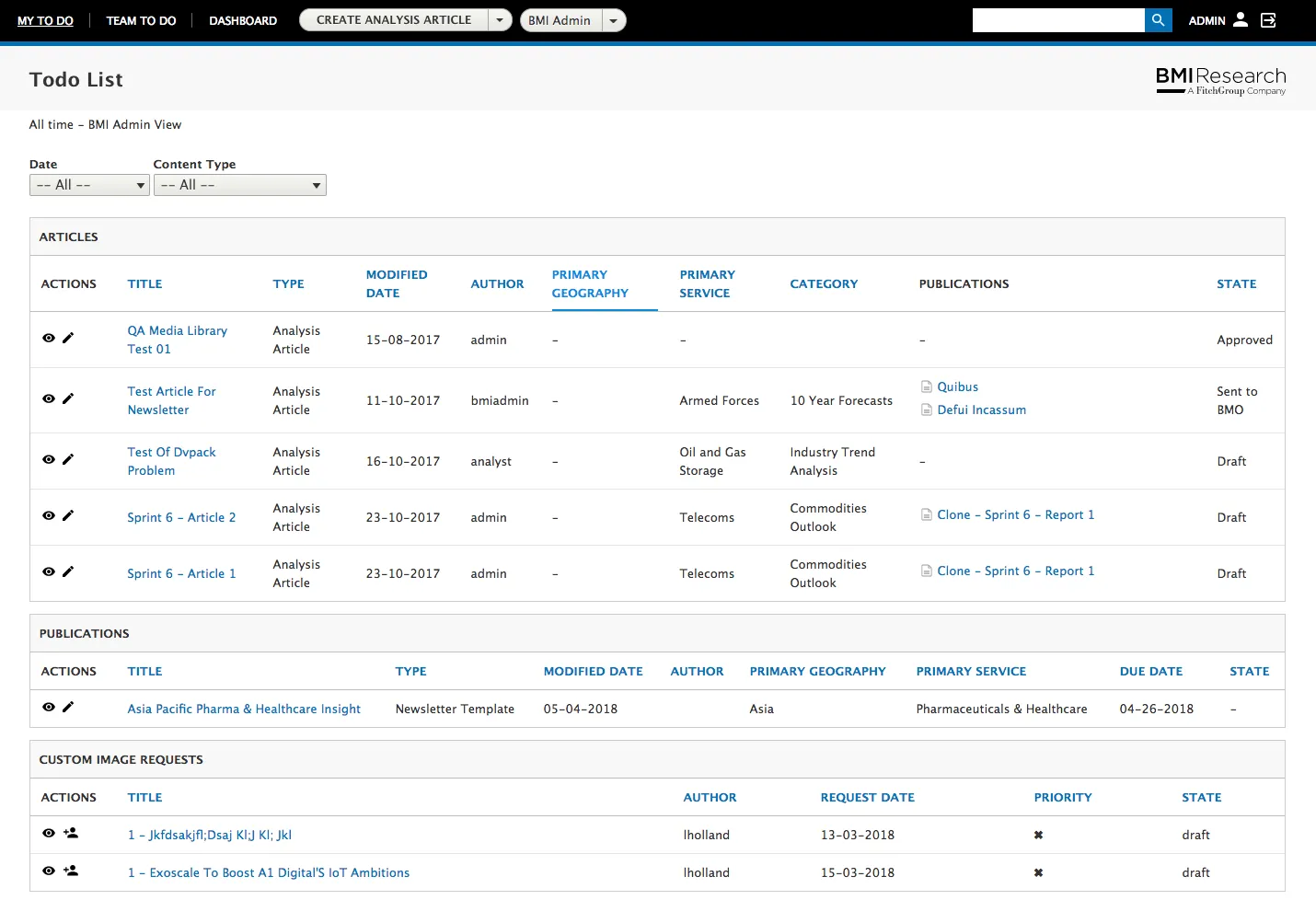
Task: Edit Asia Pacific Pharma publication pencil icon
Action: 68,708
